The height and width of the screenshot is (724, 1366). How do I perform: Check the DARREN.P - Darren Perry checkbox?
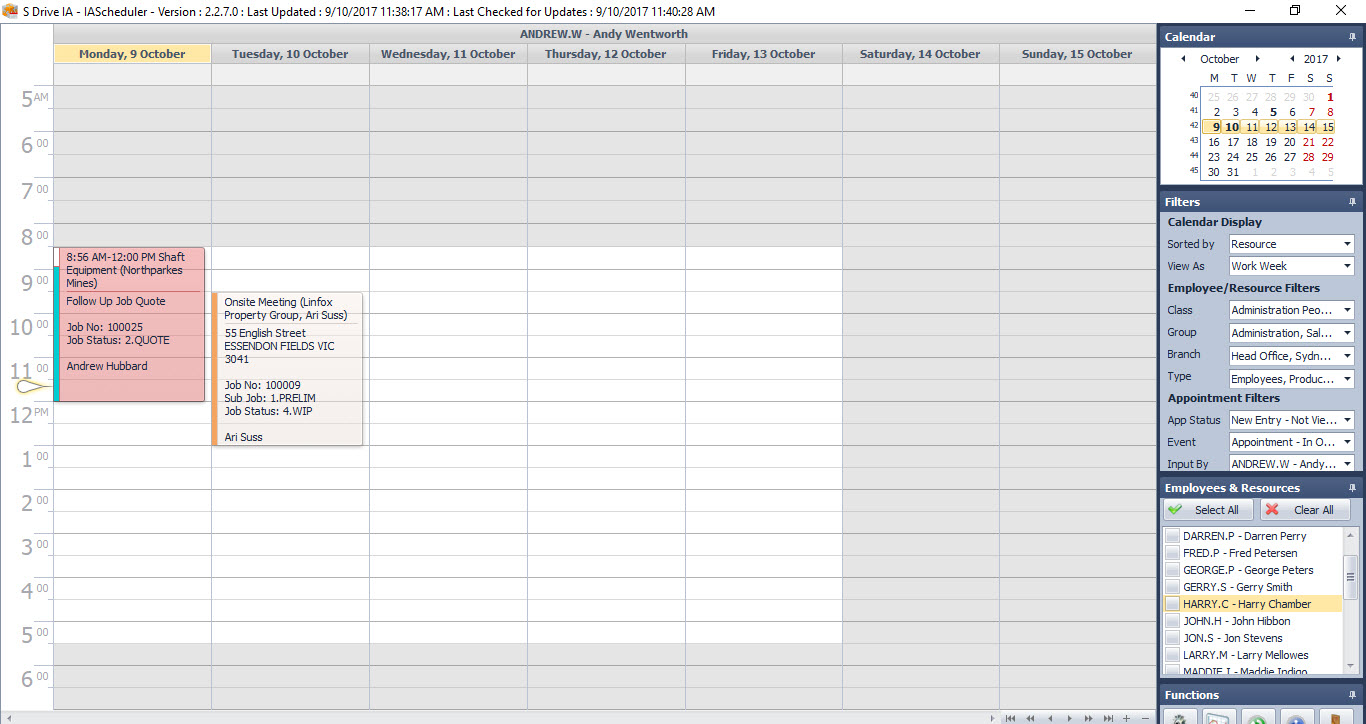click(1173, 536)
